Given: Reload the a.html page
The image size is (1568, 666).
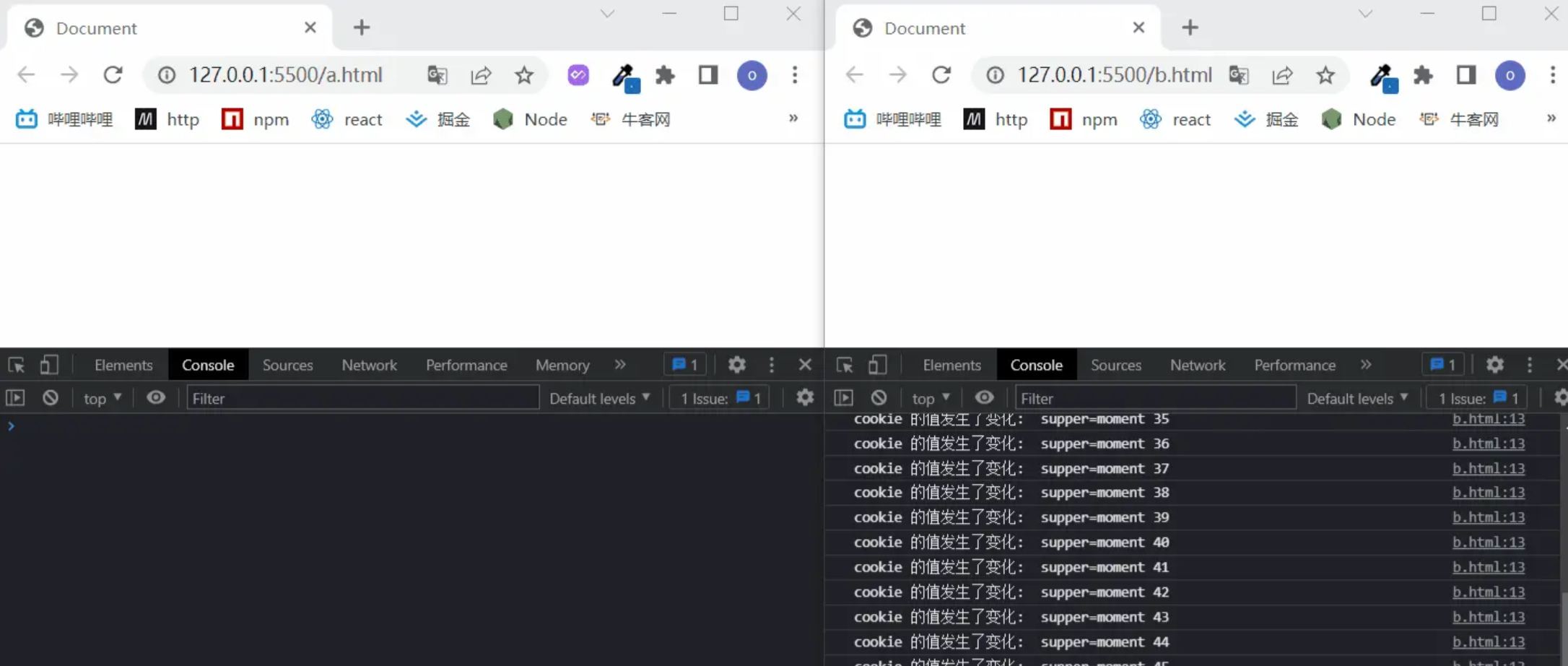Looking at the screenshot, I should click(x=113, y=75).
